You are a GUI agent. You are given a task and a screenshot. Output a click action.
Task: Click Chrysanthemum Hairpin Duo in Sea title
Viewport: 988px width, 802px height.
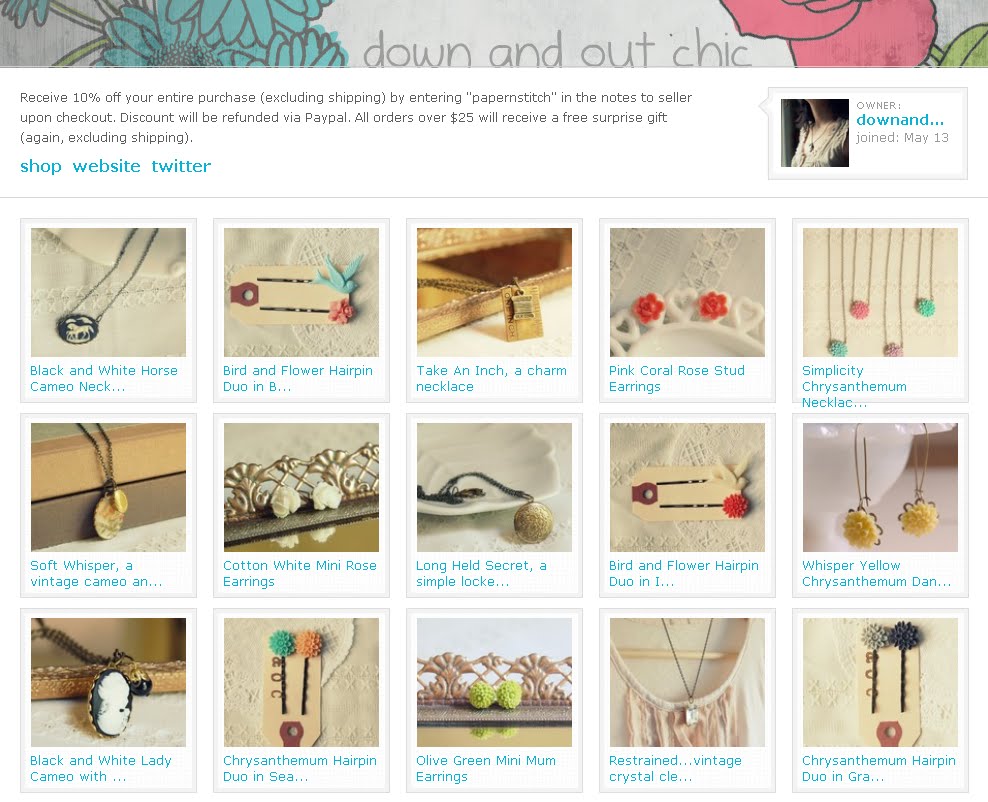300,769
